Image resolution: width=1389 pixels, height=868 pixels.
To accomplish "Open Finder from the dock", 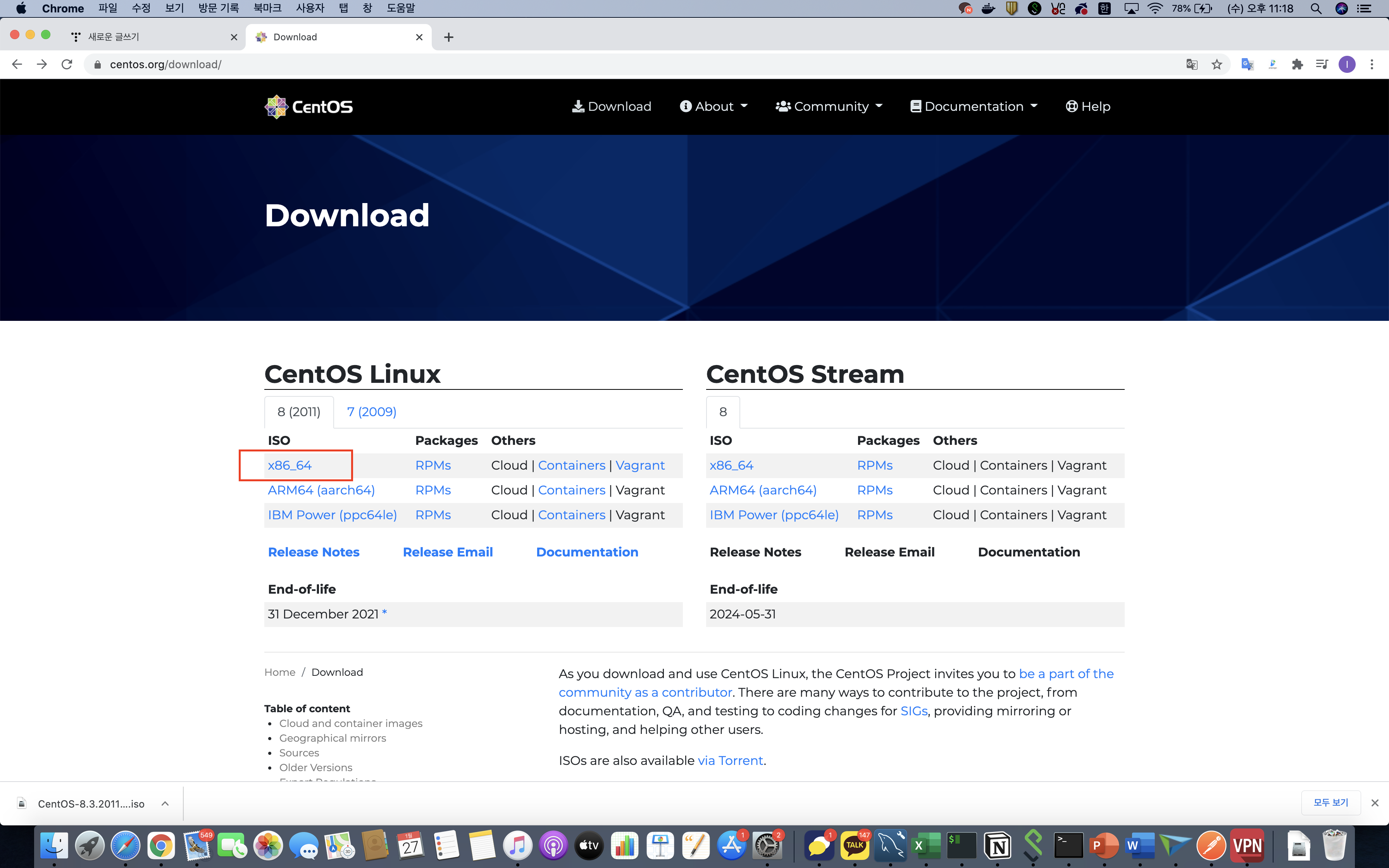I will [54, 846].
